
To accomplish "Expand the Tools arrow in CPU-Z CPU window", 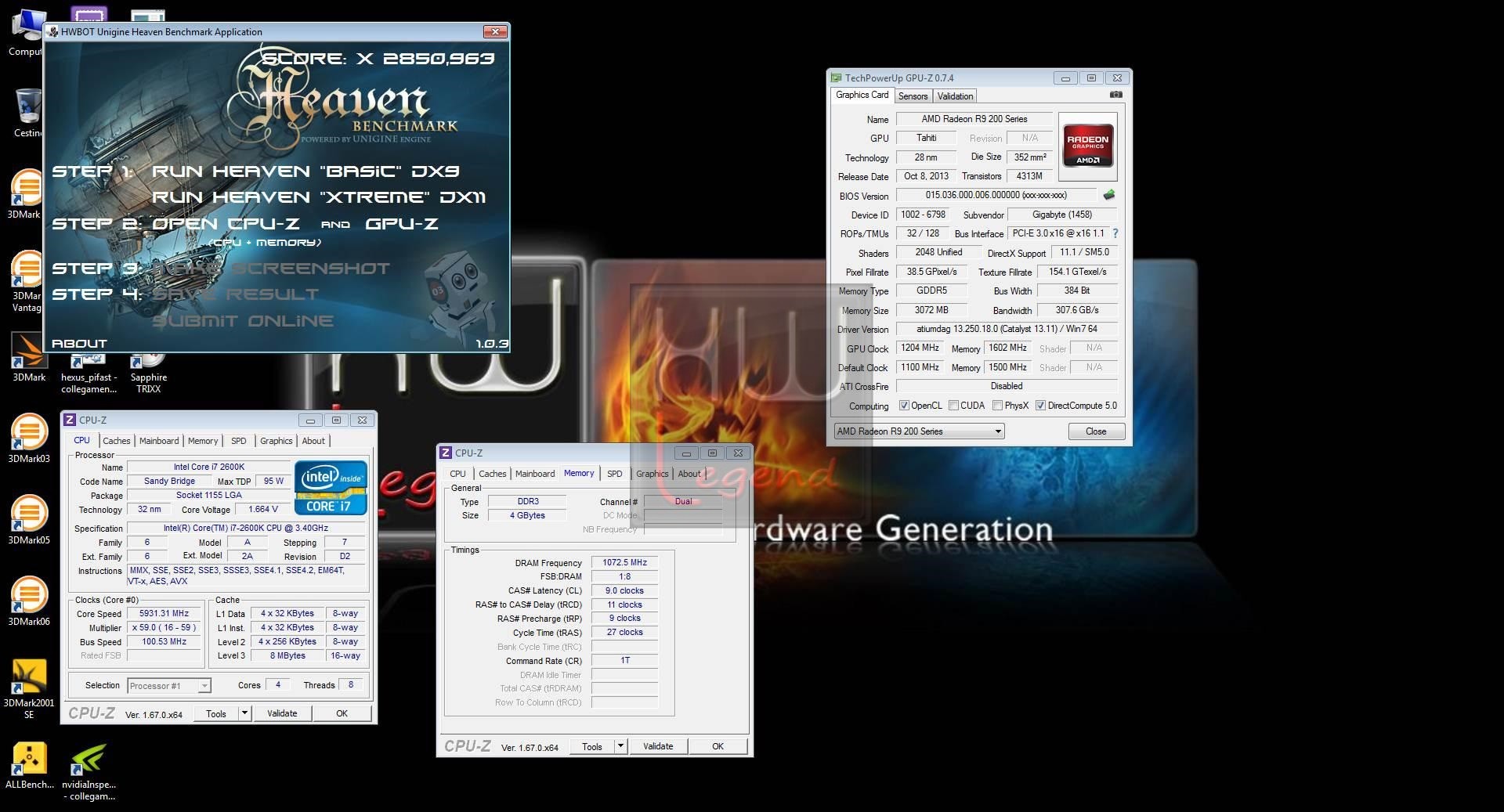I will point(244,713).
